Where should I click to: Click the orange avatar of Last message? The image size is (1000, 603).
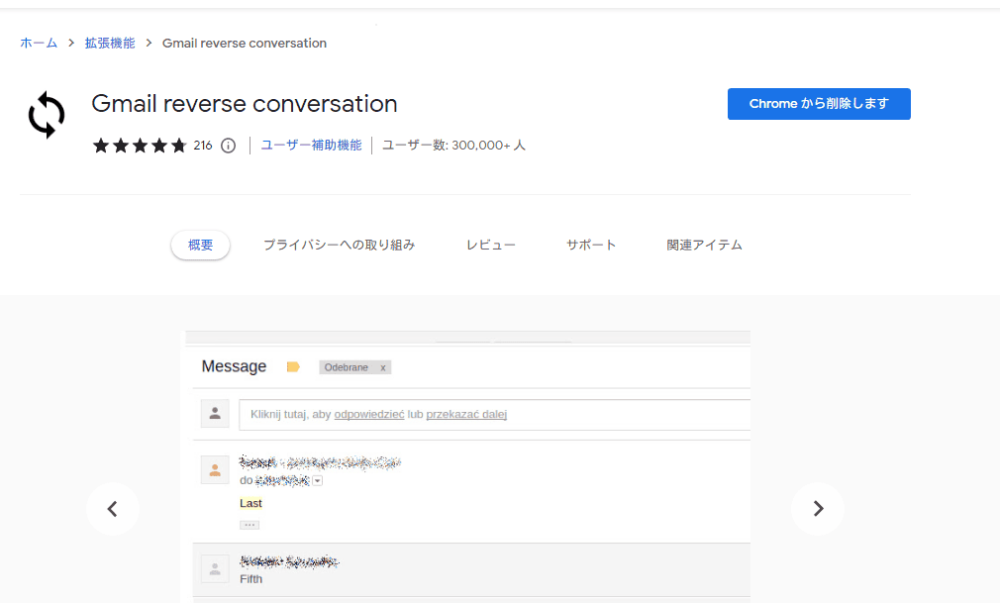(x=215, y=470)
